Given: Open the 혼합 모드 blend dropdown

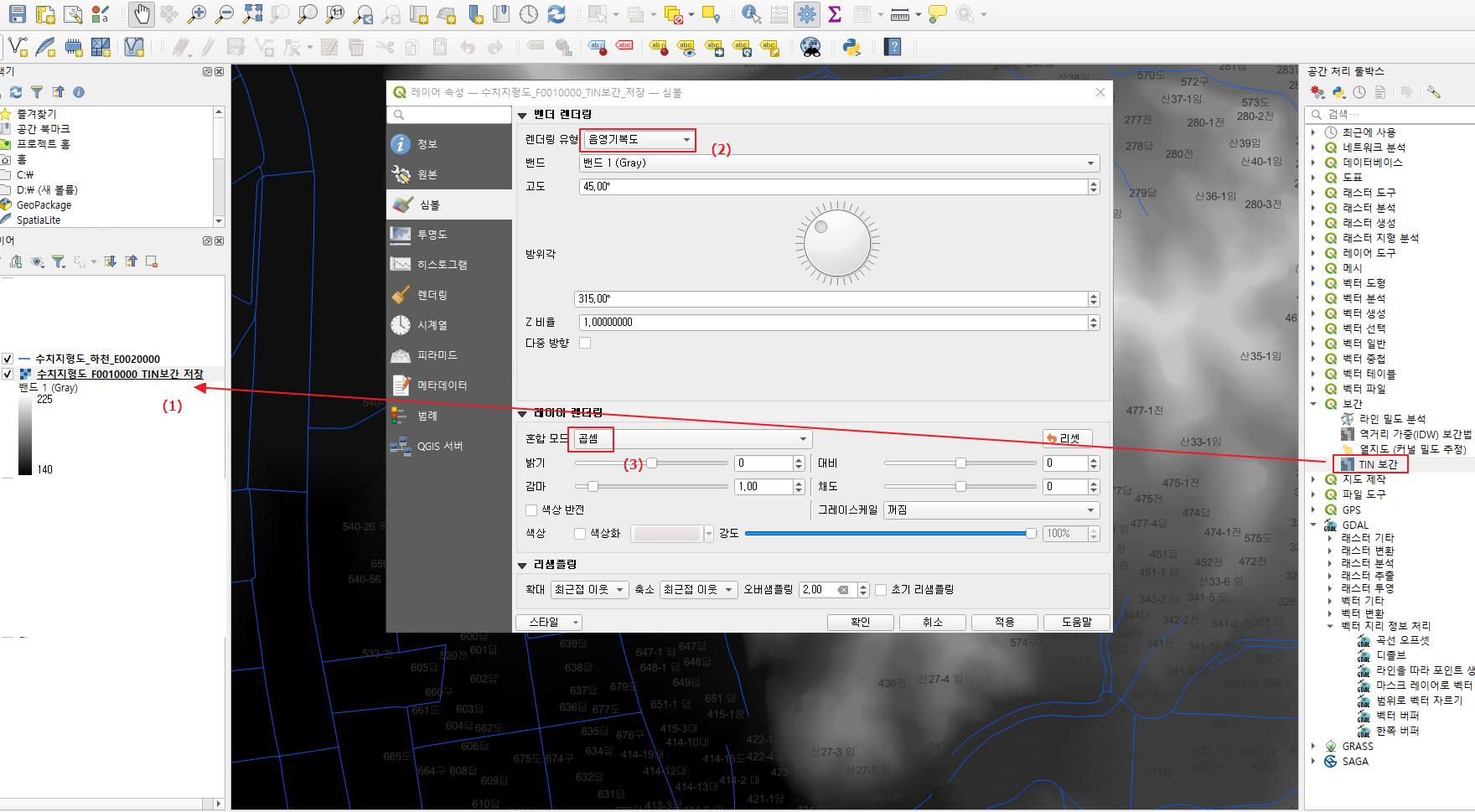Looking at the screenshot, I should [692, 439].
